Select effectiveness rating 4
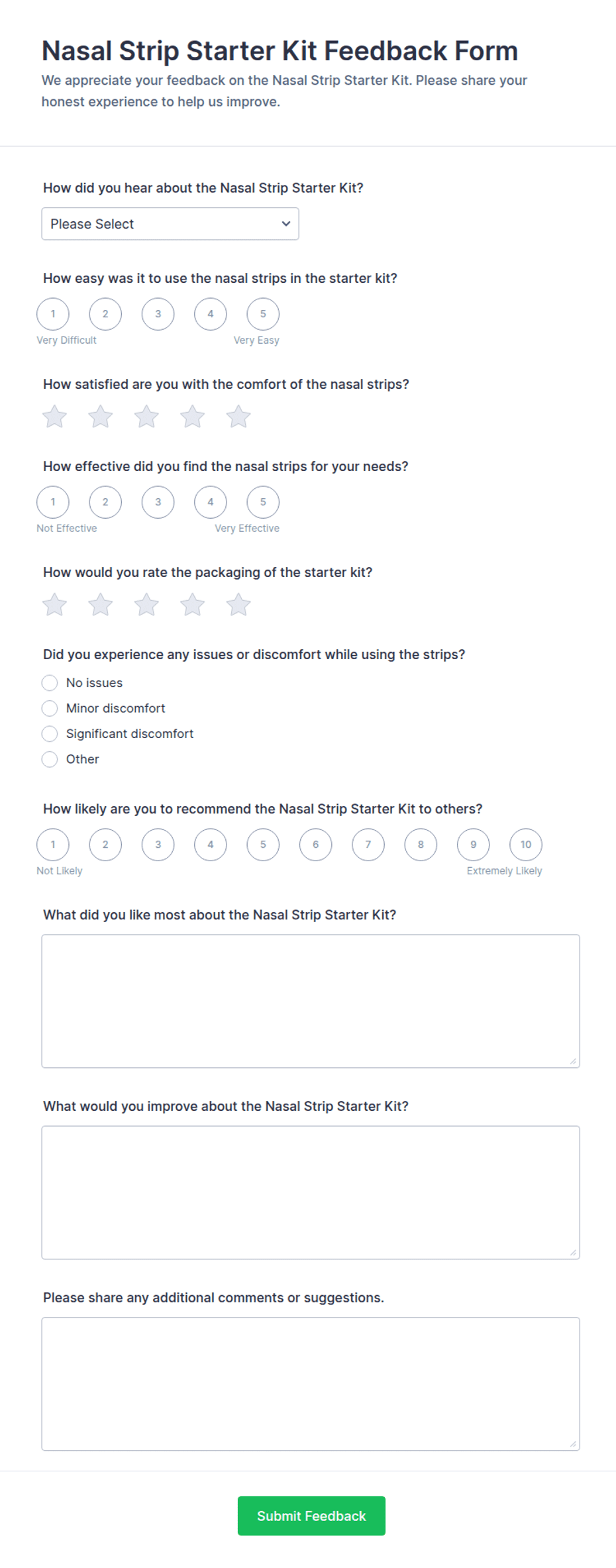The width and height of the screenshot is (616, 1568). click(x=211, y=502)
